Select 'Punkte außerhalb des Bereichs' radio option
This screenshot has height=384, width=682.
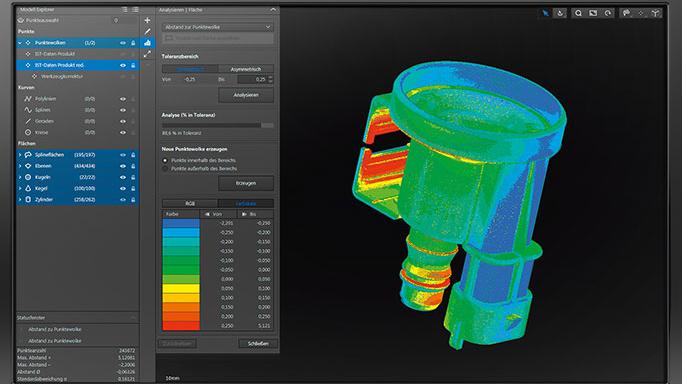point(165,169)
